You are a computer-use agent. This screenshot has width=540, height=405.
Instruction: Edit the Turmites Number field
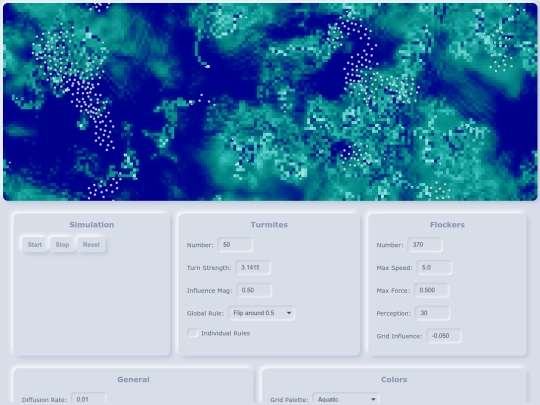(x=235, y=245)
